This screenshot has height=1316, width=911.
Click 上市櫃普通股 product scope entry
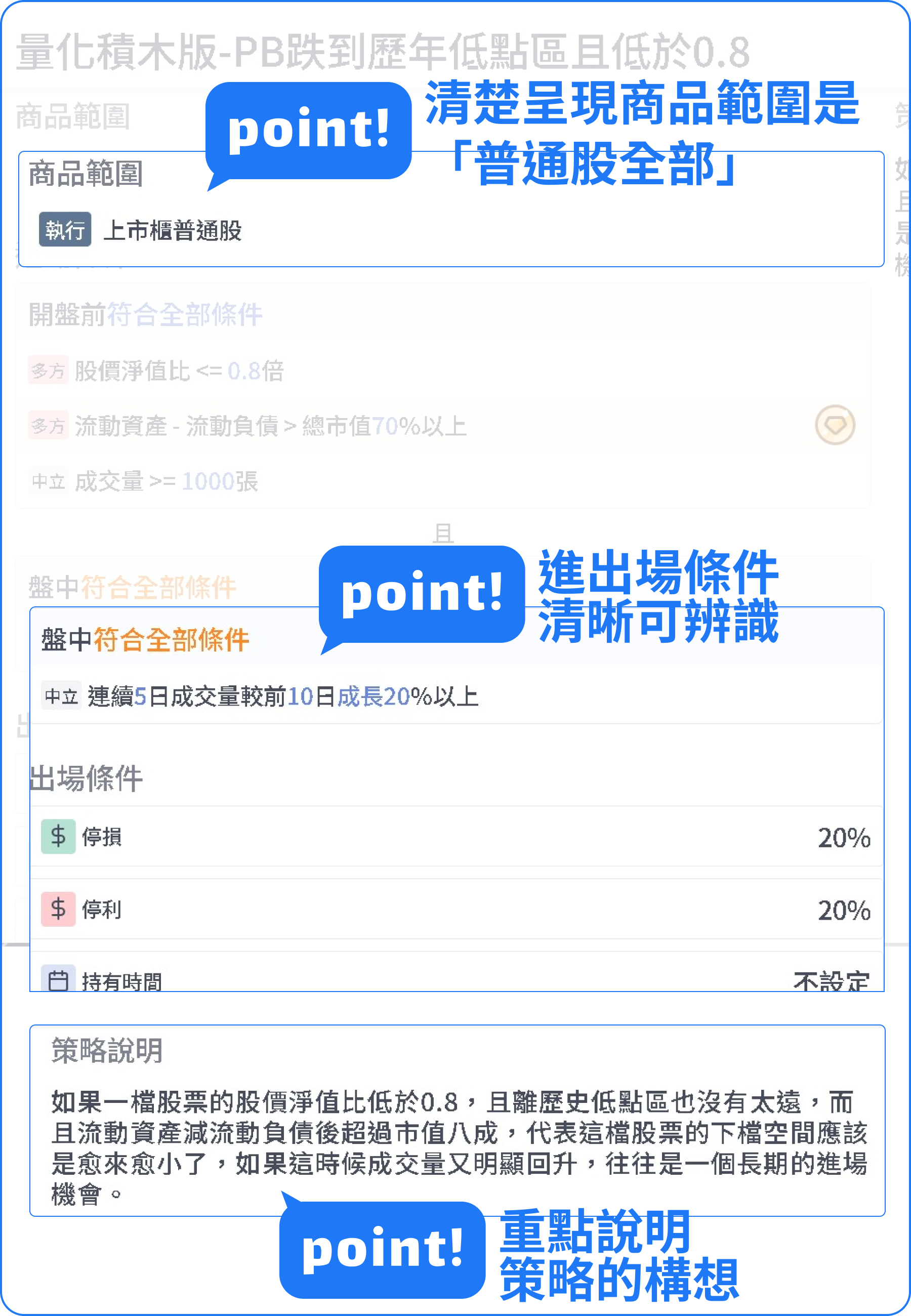[x=173, y=231]
